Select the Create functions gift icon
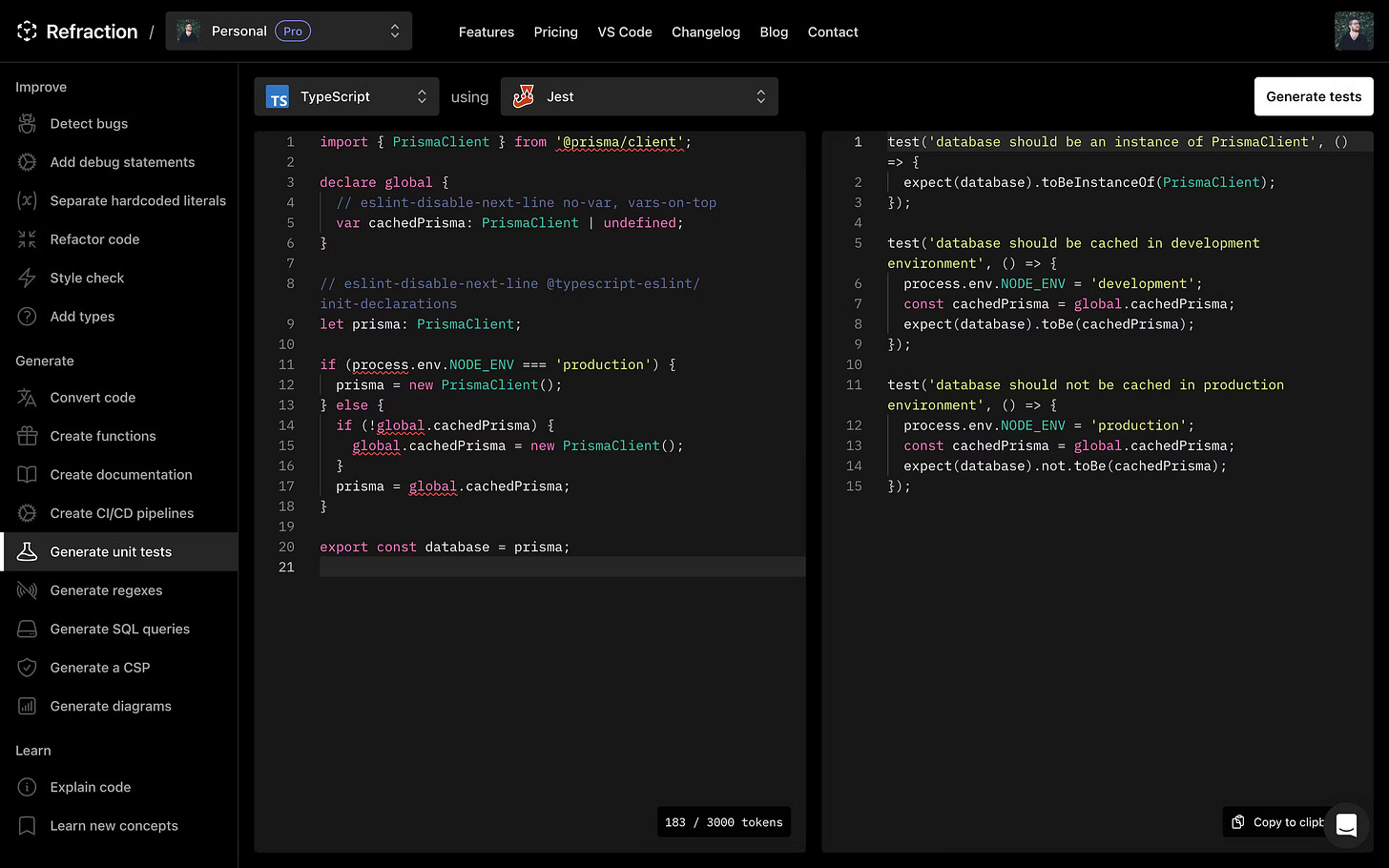Screen dimensions: 1389x868 coord(27,436)
